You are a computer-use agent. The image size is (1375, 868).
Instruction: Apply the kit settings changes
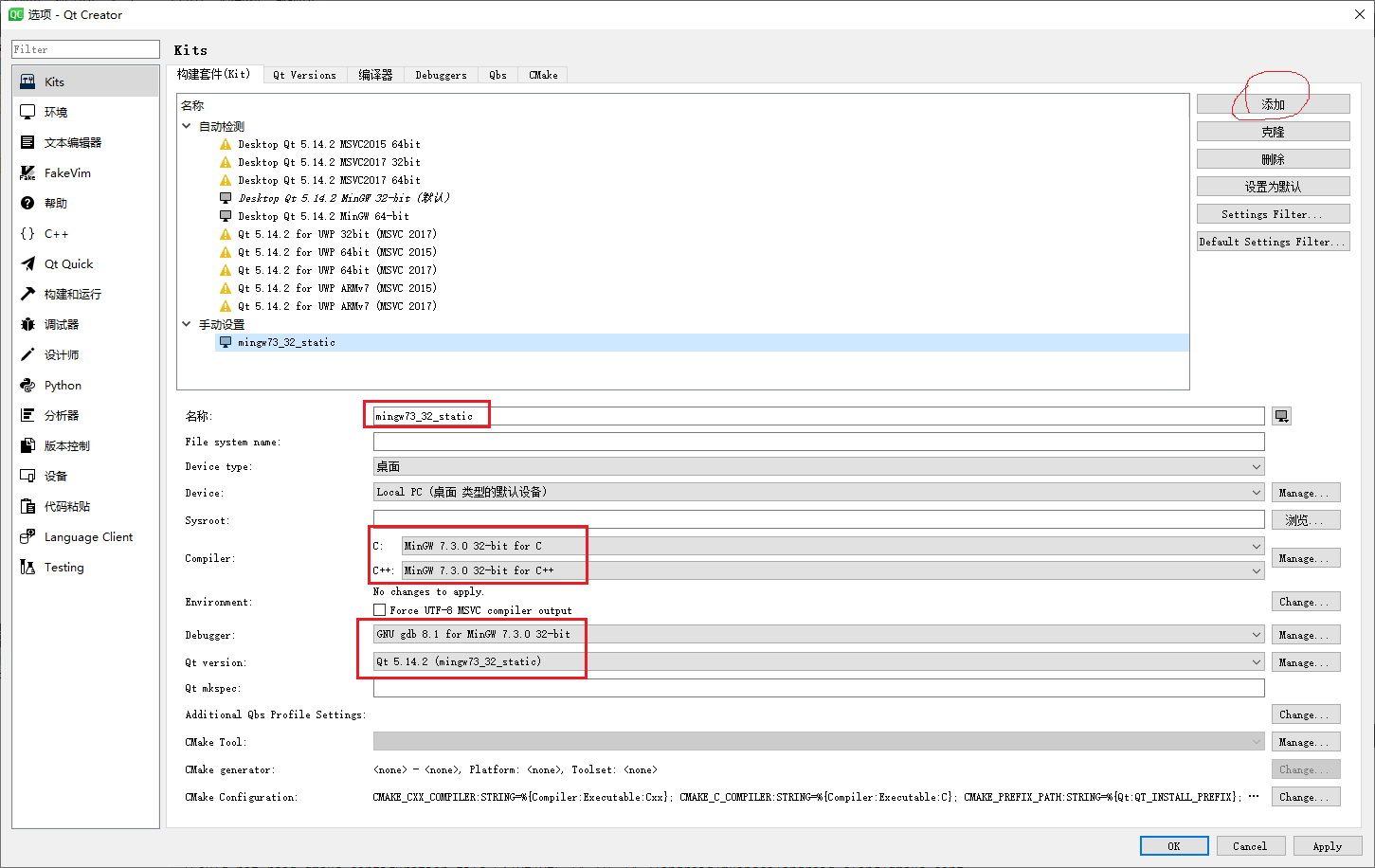[x=1326, y=845]
